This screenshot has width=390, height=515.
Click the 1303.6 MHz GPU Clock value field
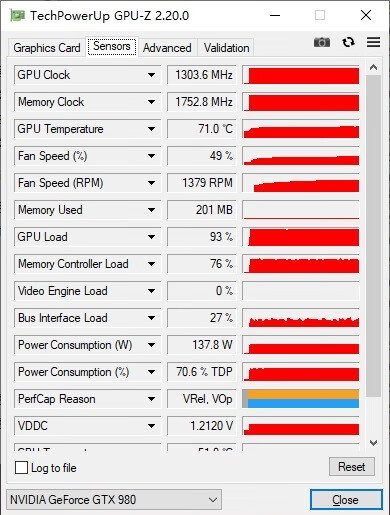[x=202, y=75]
